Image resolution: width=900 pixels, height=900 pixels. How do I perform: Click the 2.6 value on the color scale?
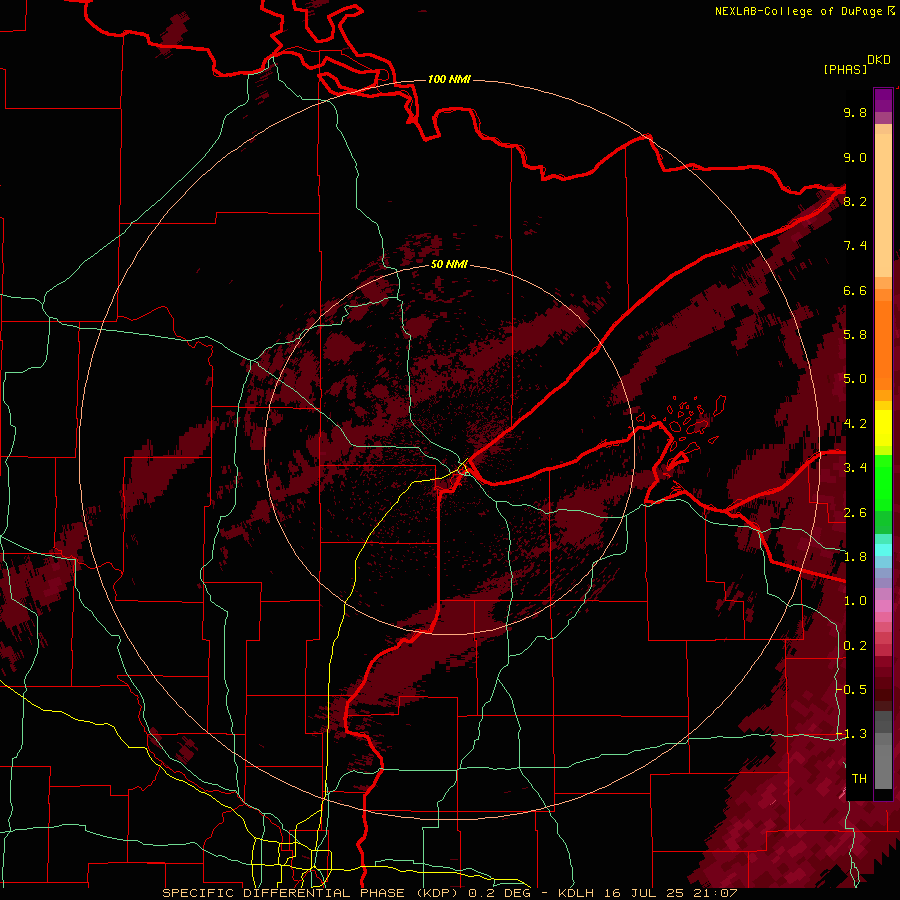(x=855, y=513)
